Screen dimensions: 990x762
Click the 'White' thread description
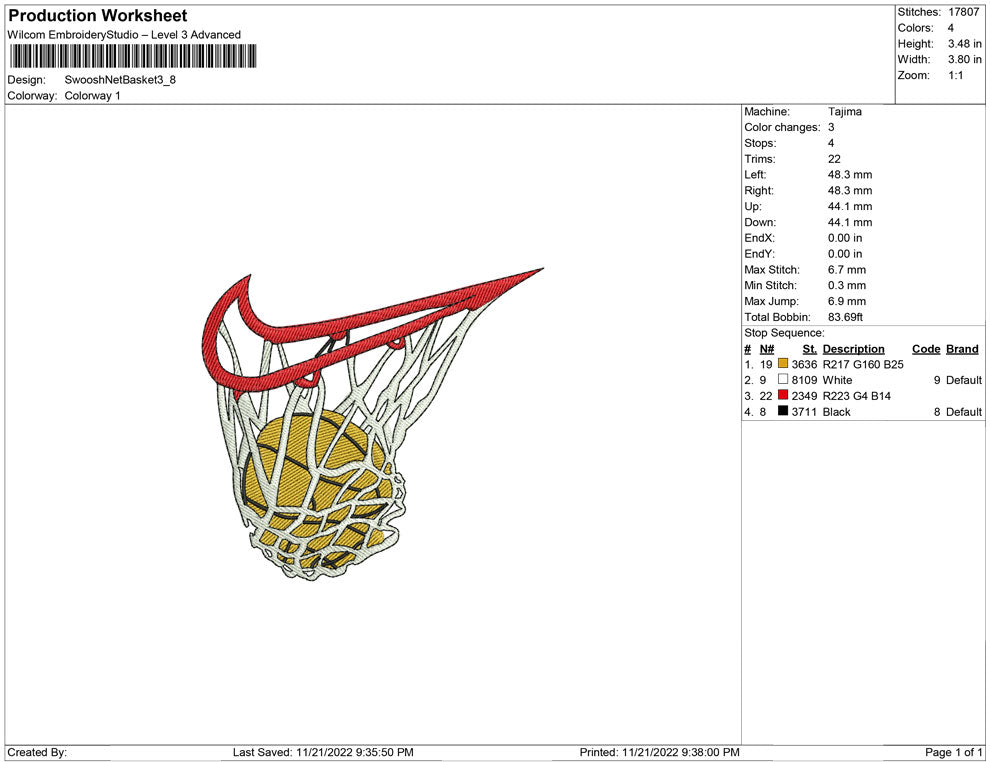[837, 379]
